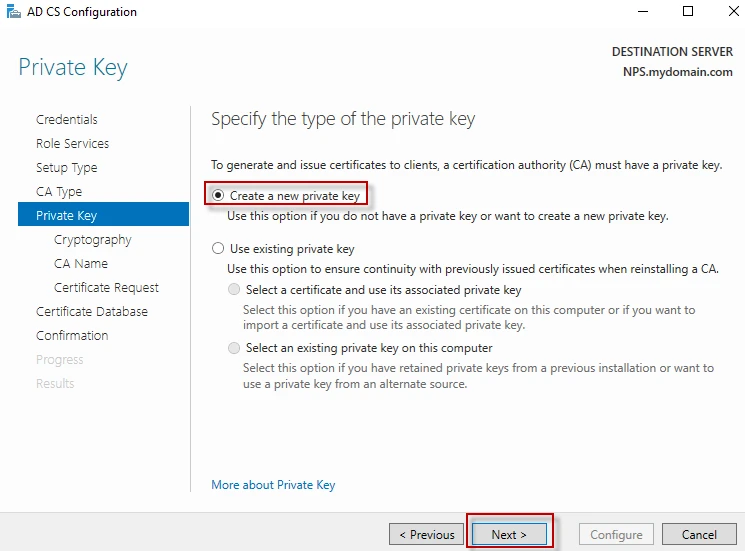Click the Previous button
Image resolution: width=745 pixels, height=551 pixels.
pyautogui.click(x=427, y=535)
